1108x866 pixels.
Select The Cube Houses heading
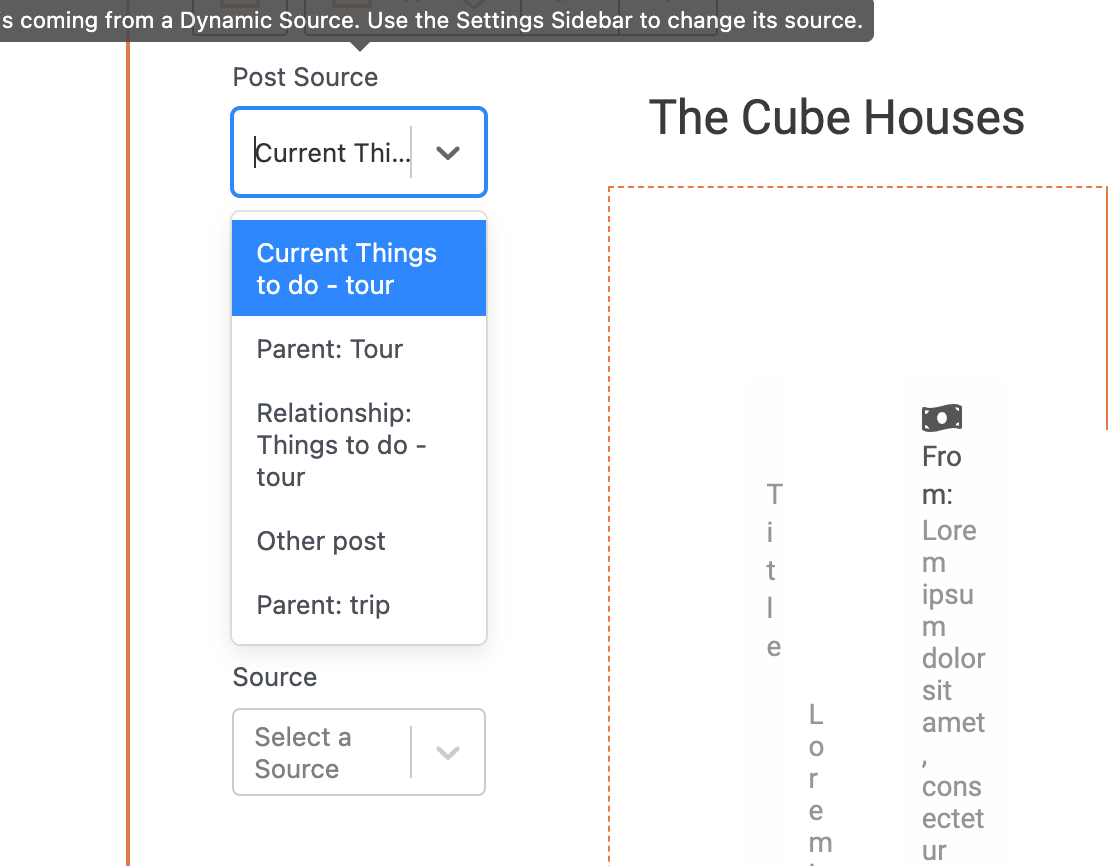point(837,117)
